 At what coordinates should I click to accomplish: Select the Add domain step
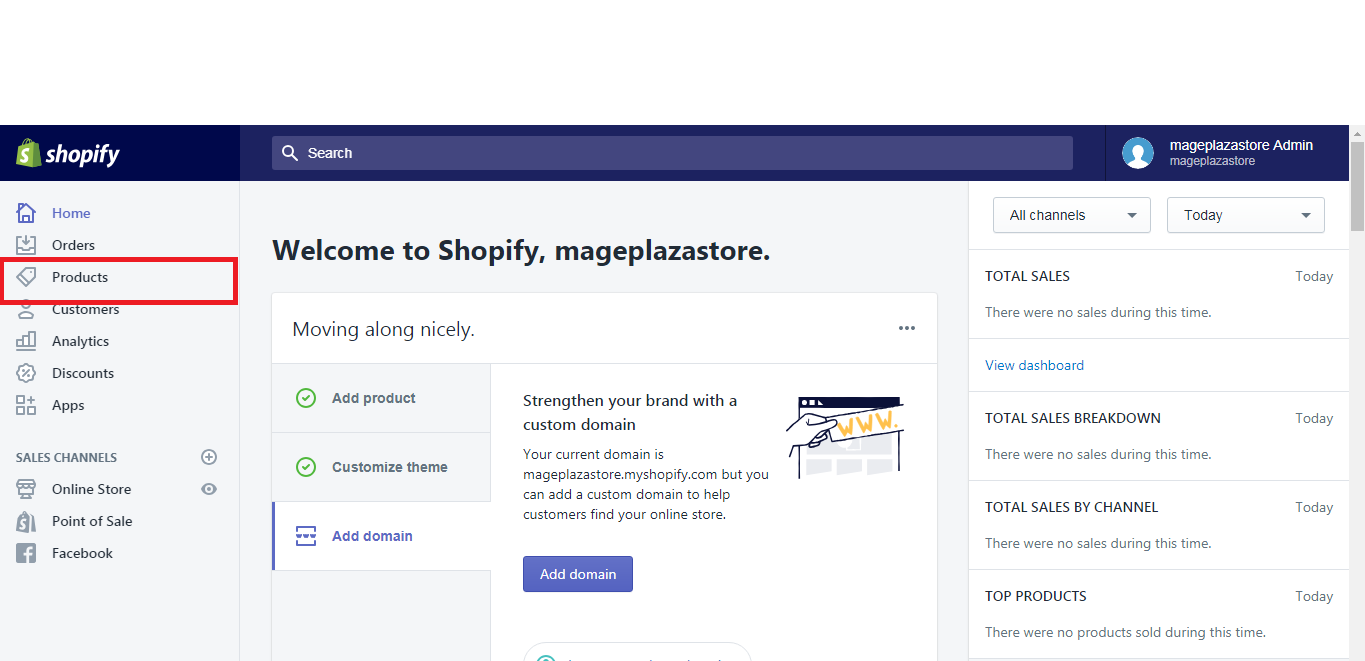coord(381,536)
